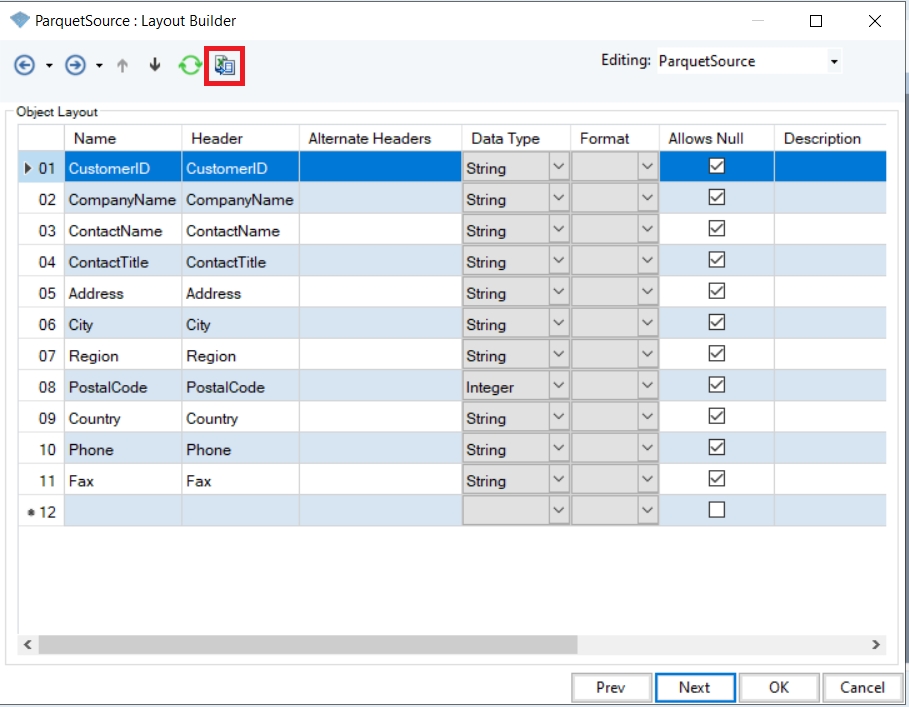Image resolution: width=909 pixels, height=707 pixels.
Task: Open Format dropdown for the City row
Action: (647, 325)
